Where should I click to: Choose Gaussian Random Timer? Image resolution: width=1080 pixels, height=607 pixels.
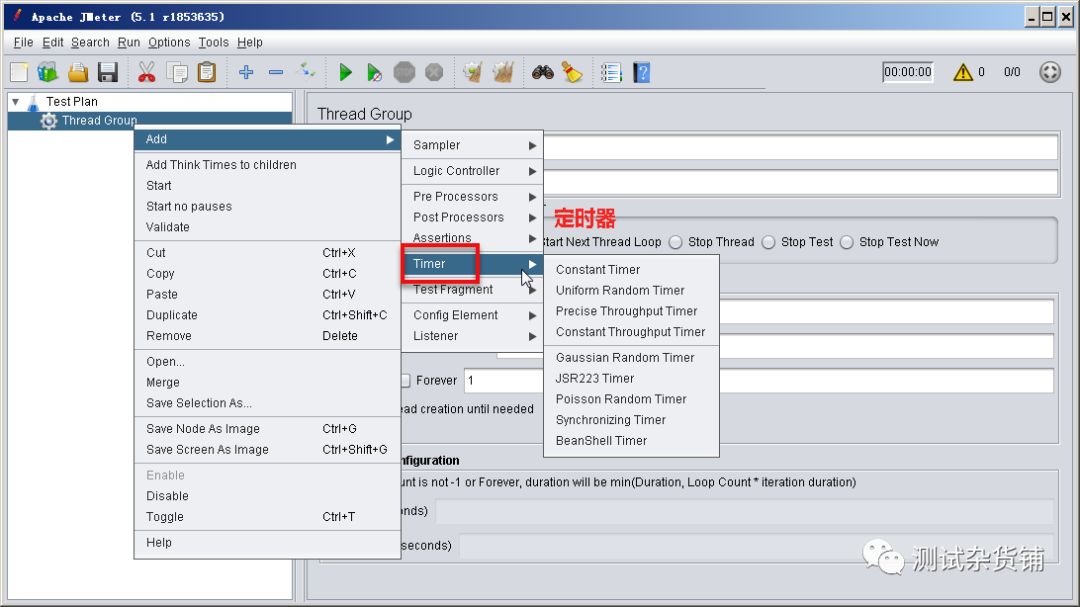coord(632,358)
